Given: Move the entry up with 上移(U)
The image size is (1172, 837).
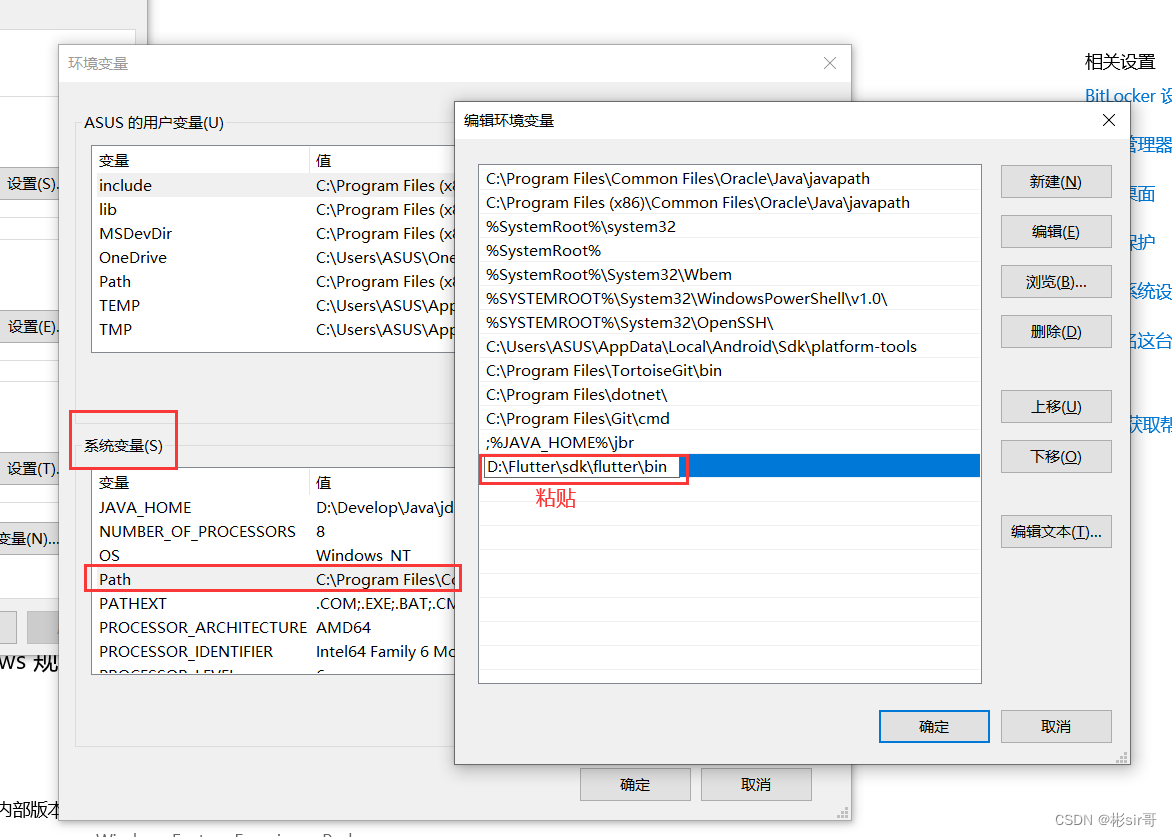Looking at the screenshot, I should point(1055,407).
